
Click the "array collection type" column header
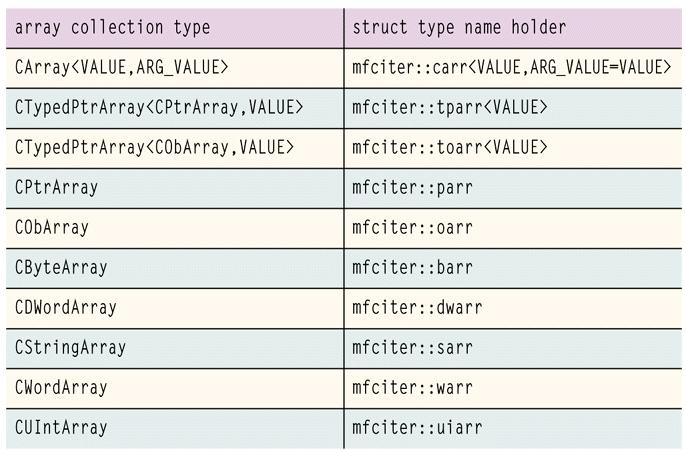click(x=113, y=27)
